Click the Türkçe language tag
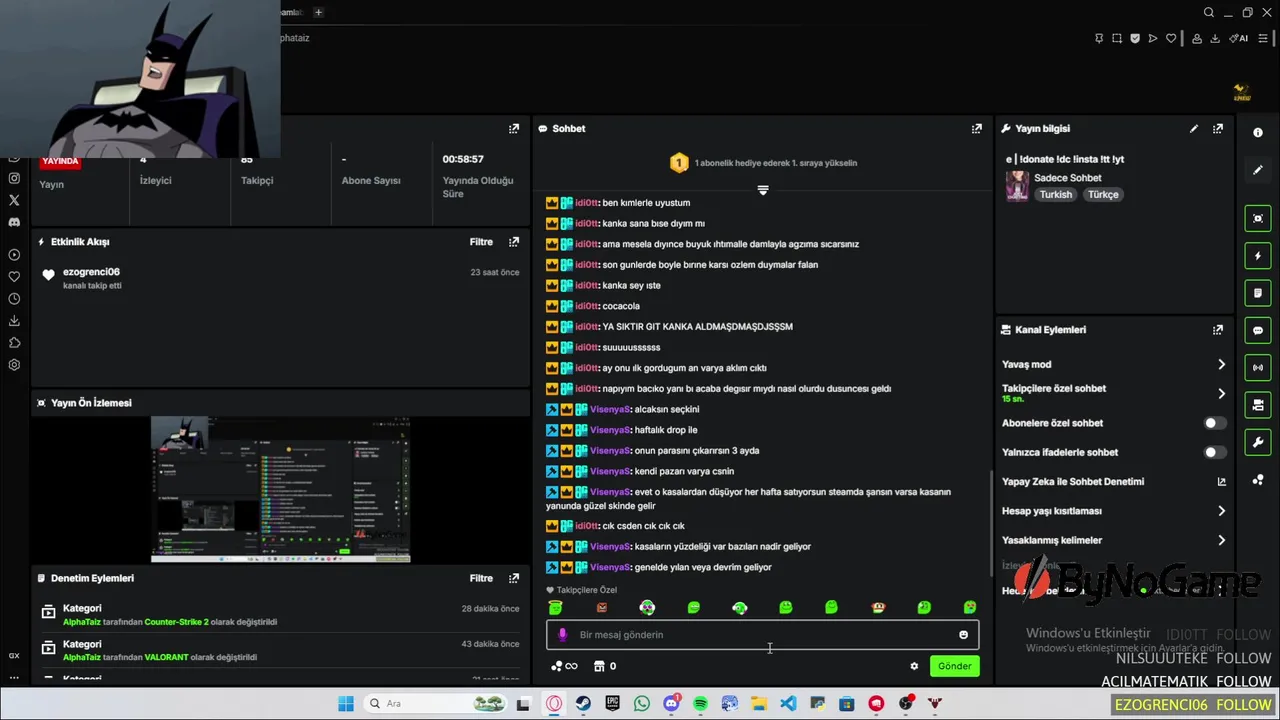 [x=1103, y=195]
